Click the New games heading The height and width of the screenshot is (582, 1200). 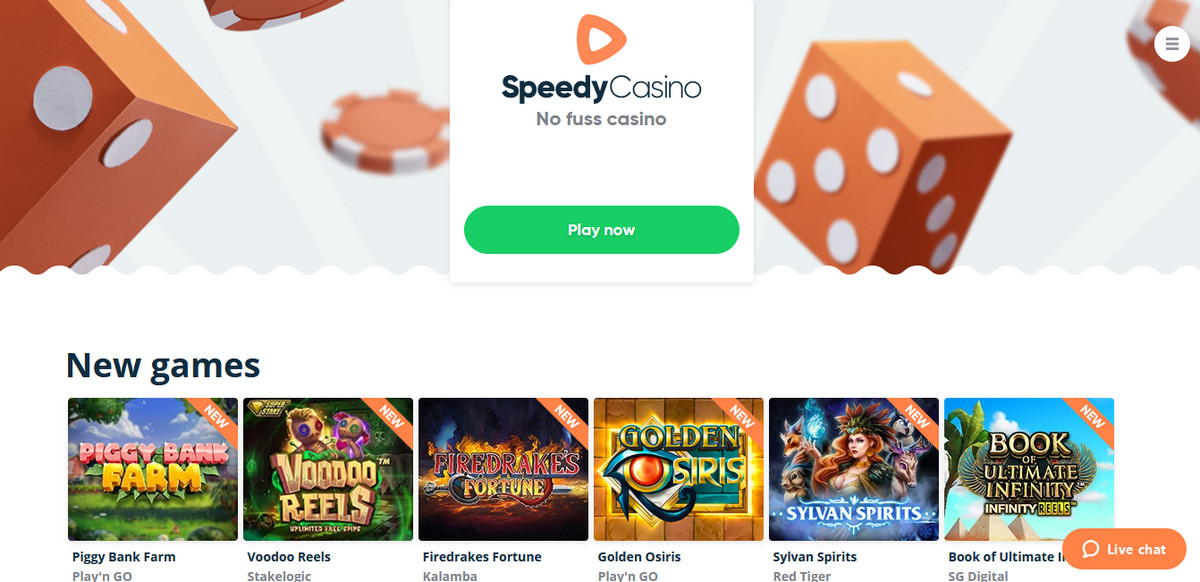point(163,365)
